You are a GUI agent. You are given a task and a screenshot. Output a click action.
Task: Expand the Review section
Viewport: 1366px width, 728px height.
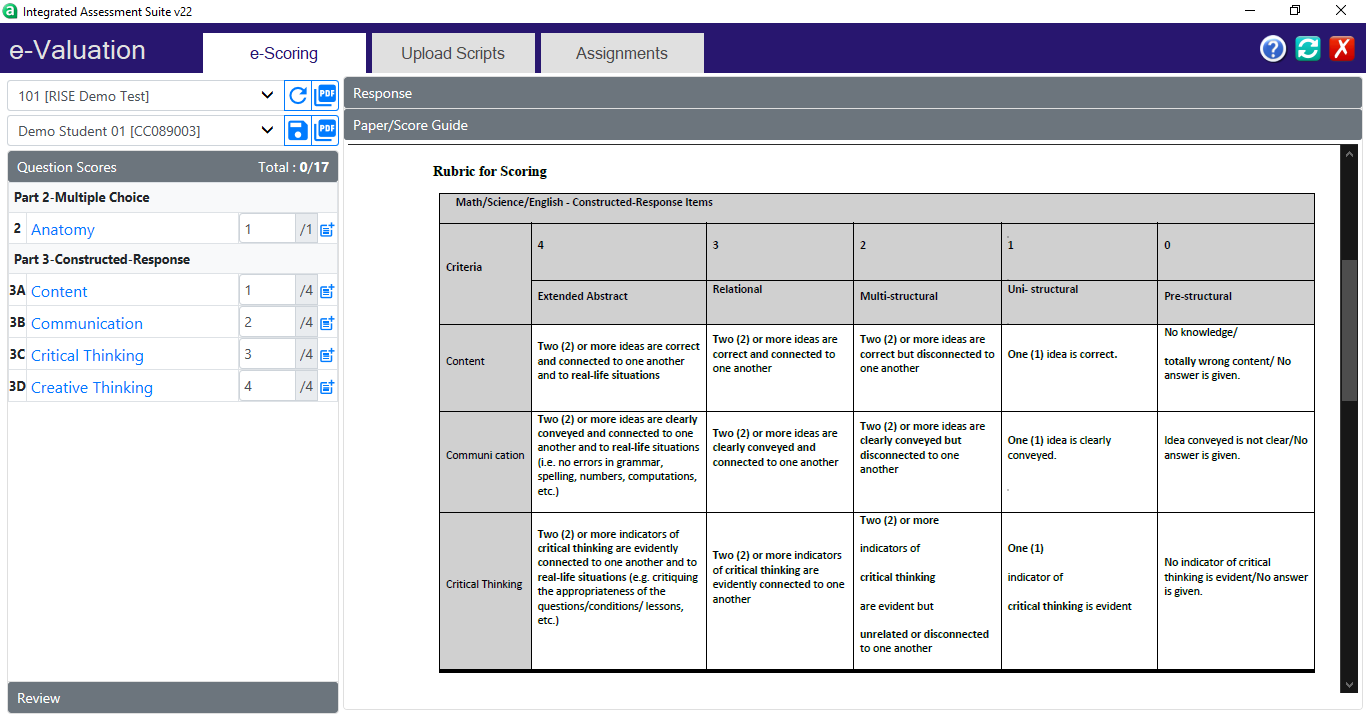click(173, 698)
